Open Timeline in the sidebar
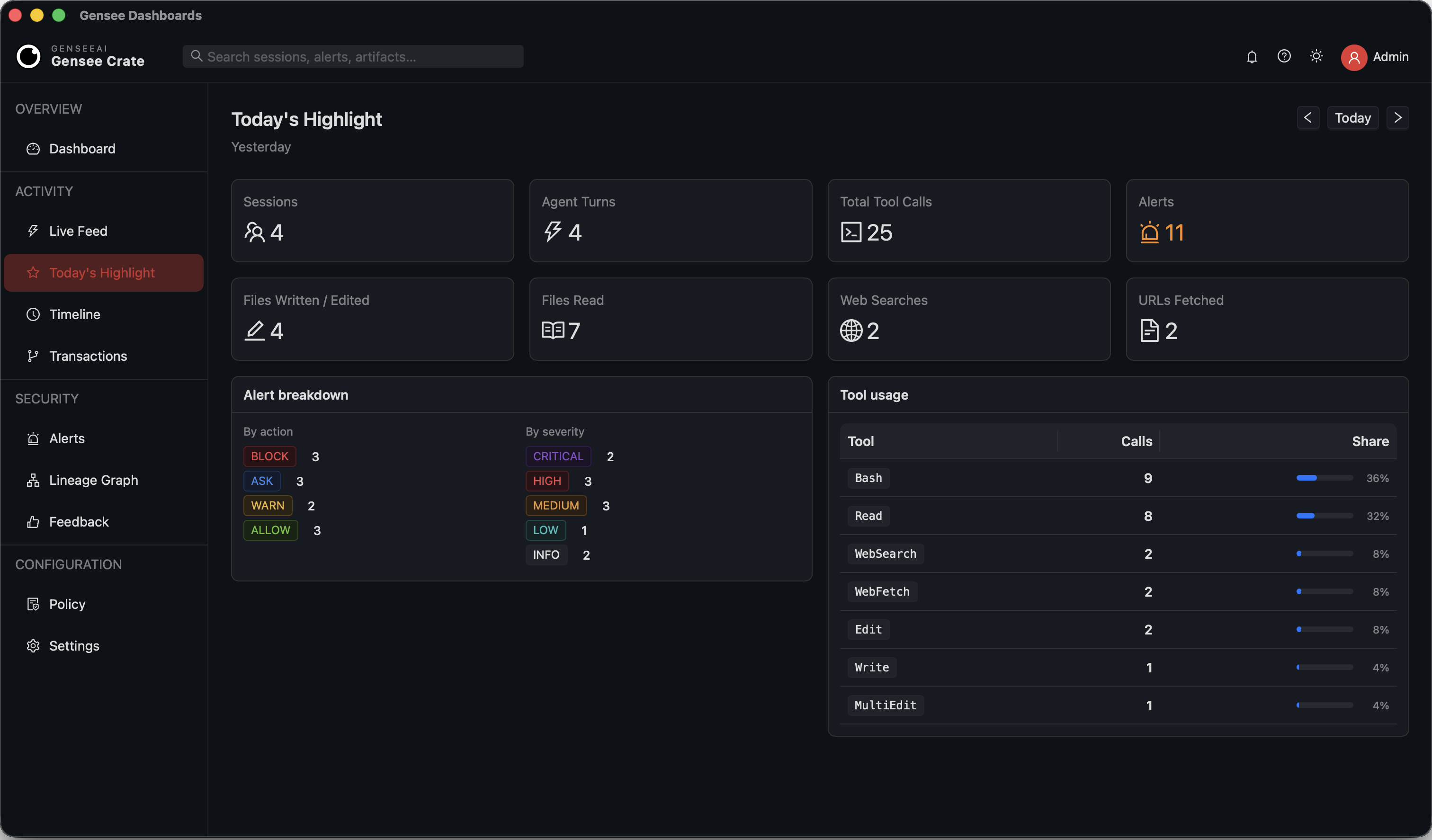 click(x=104, y=314)
